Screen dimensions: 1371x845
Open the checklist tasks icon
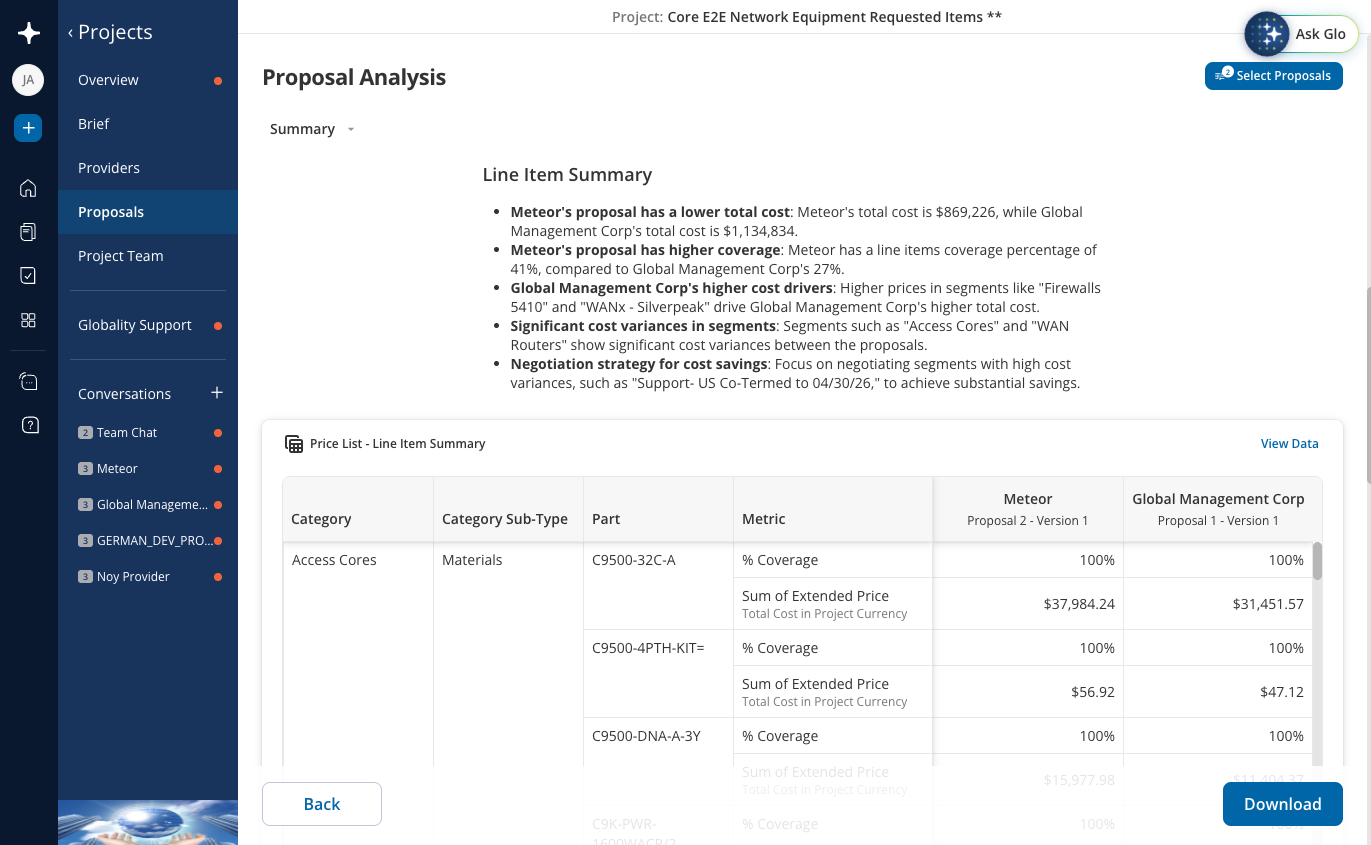pos(28,276)
